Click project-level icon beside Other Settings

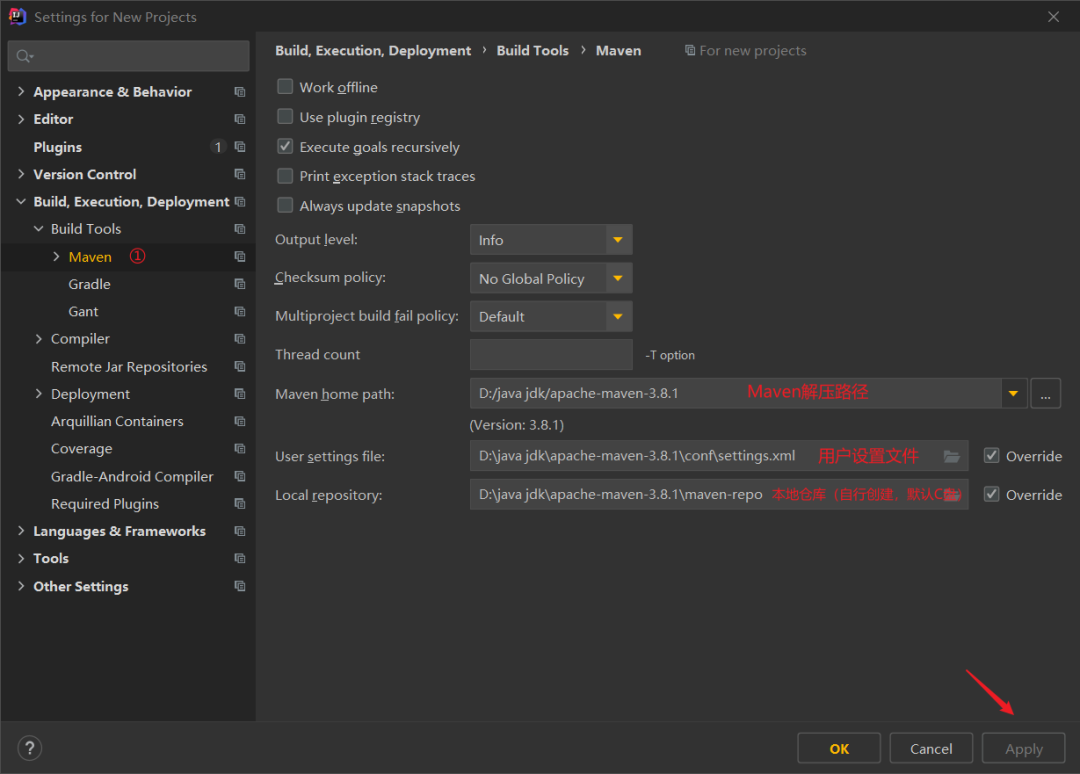point(240,586)
